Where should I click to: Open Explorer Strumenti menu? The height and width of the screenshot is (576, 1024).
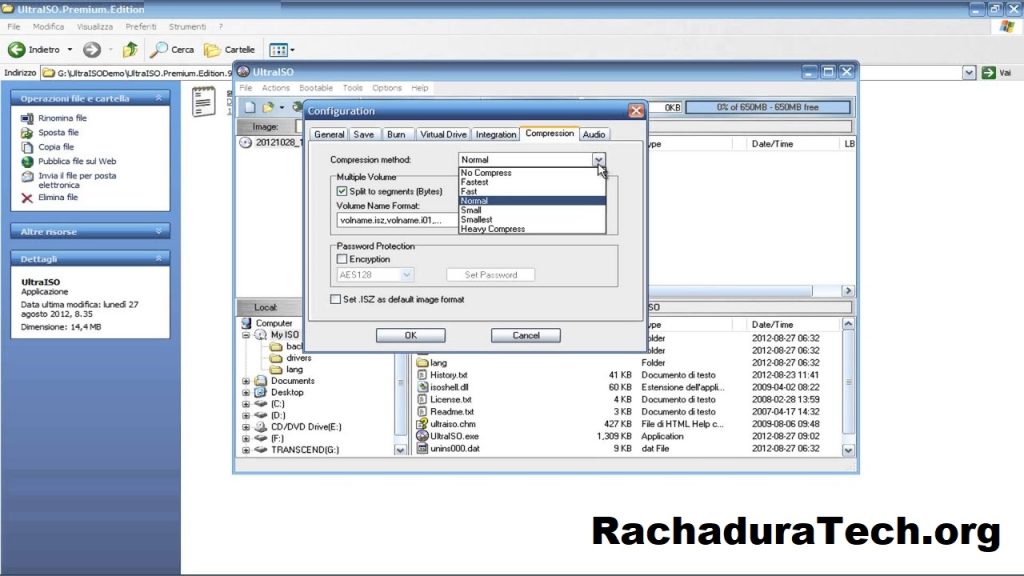187,27
